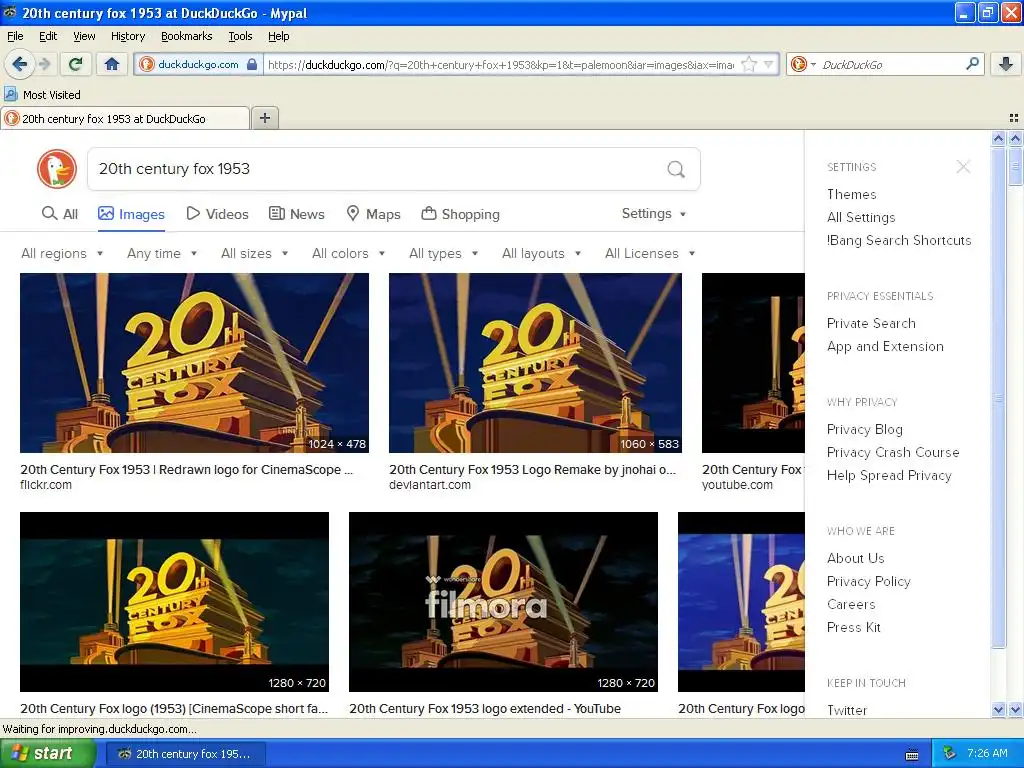Open App and Extension link

885,346
